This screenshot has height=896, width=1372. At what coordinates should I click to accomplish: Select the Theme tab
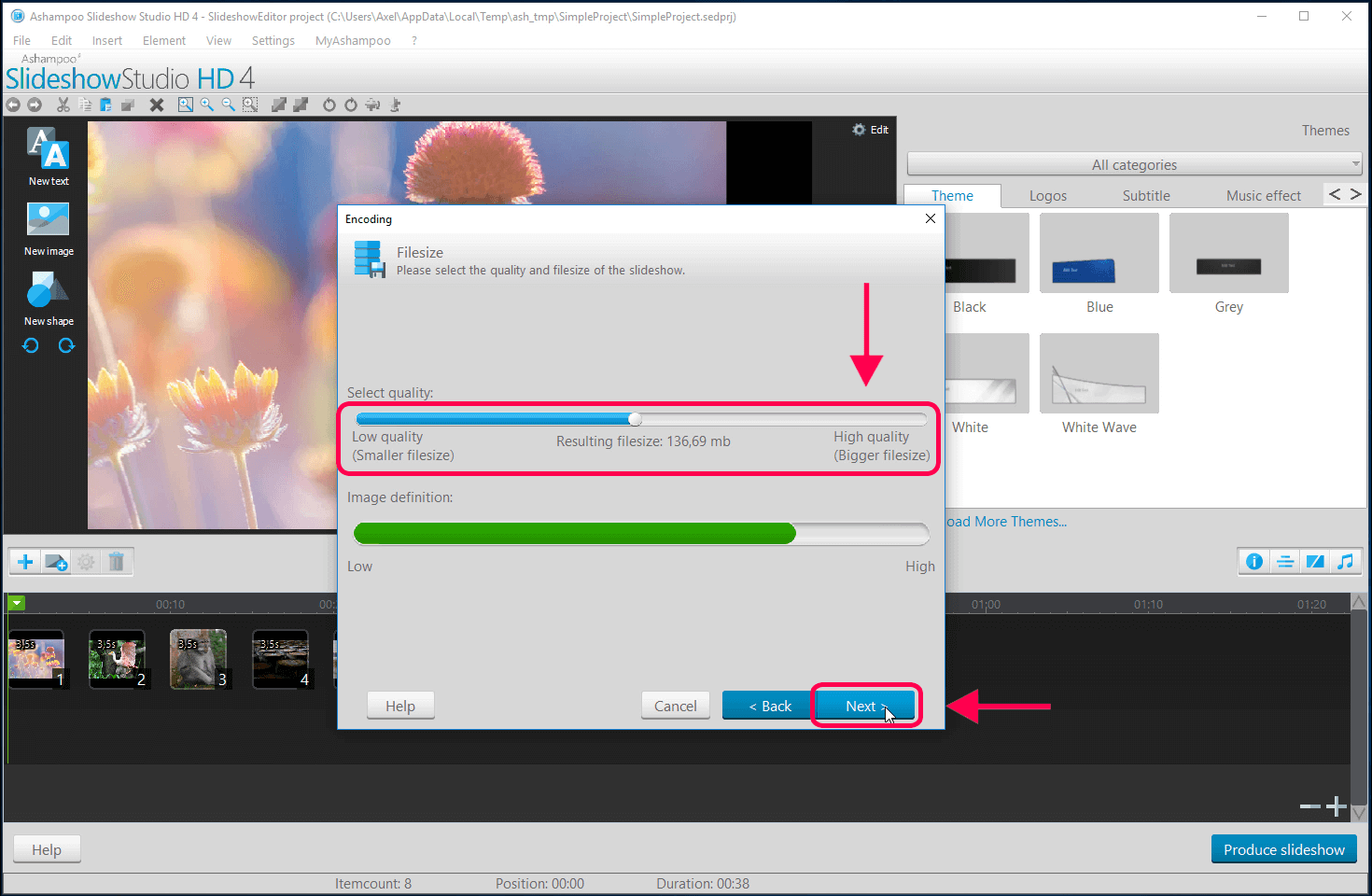[x=952, y=196]
